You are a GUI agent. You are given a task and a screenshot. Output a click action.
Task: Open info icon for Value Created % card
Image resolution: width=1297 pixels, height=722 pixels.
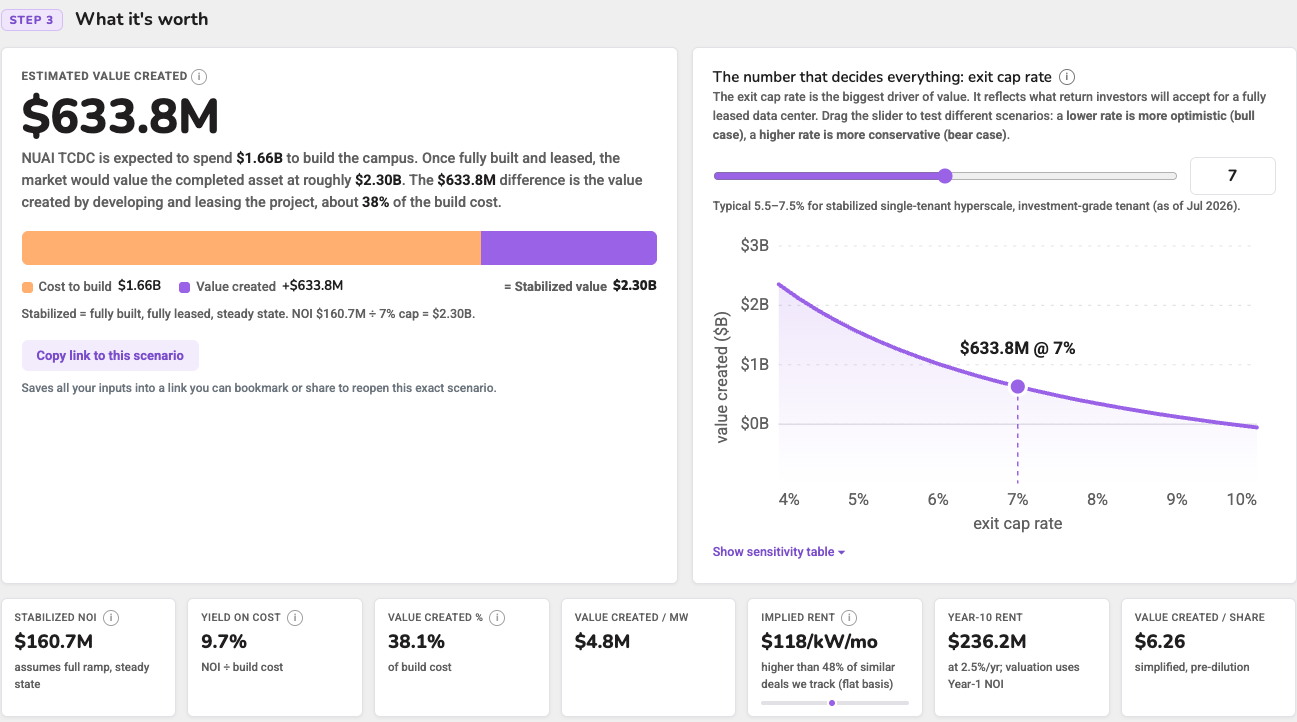click(497, 618)
